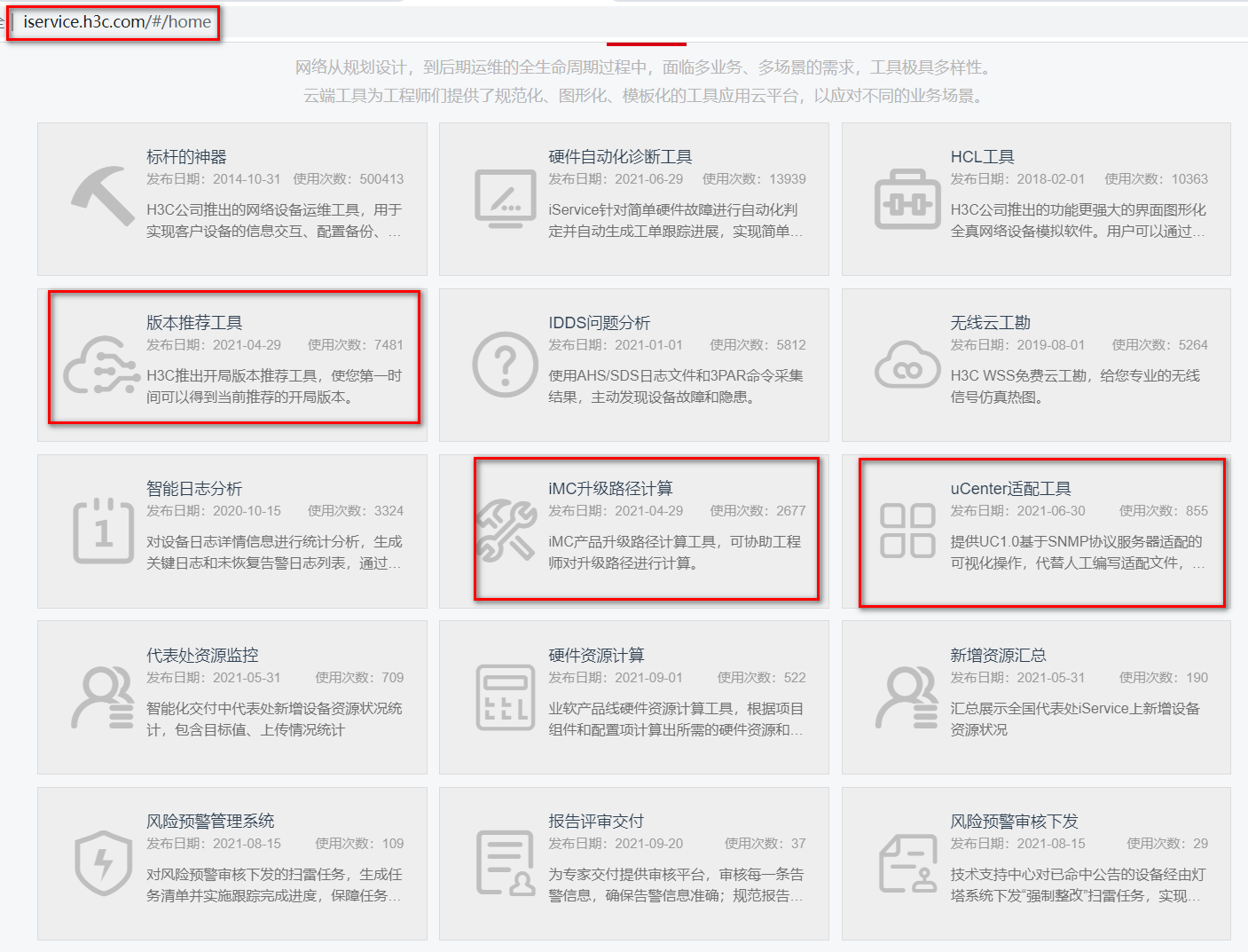Select the uCenter适配工具 title
The image size is (1248, 952).
(x=1010, y=489)
